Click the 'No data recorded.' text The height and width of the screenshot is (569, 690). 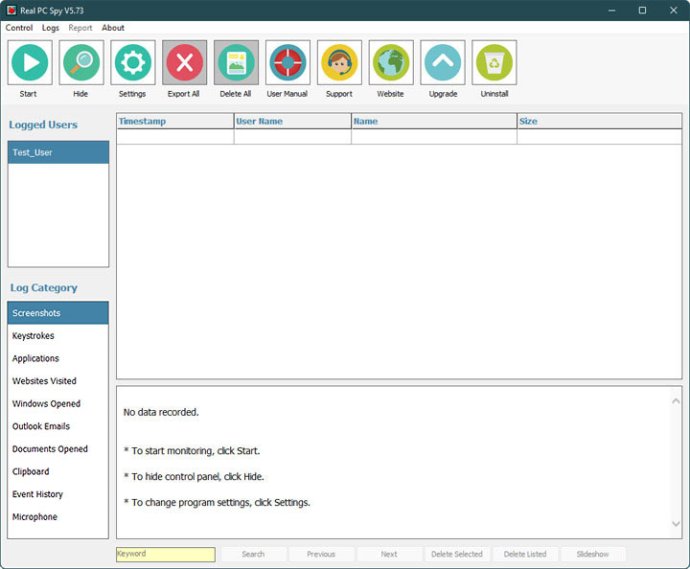(x=161, y=412)
